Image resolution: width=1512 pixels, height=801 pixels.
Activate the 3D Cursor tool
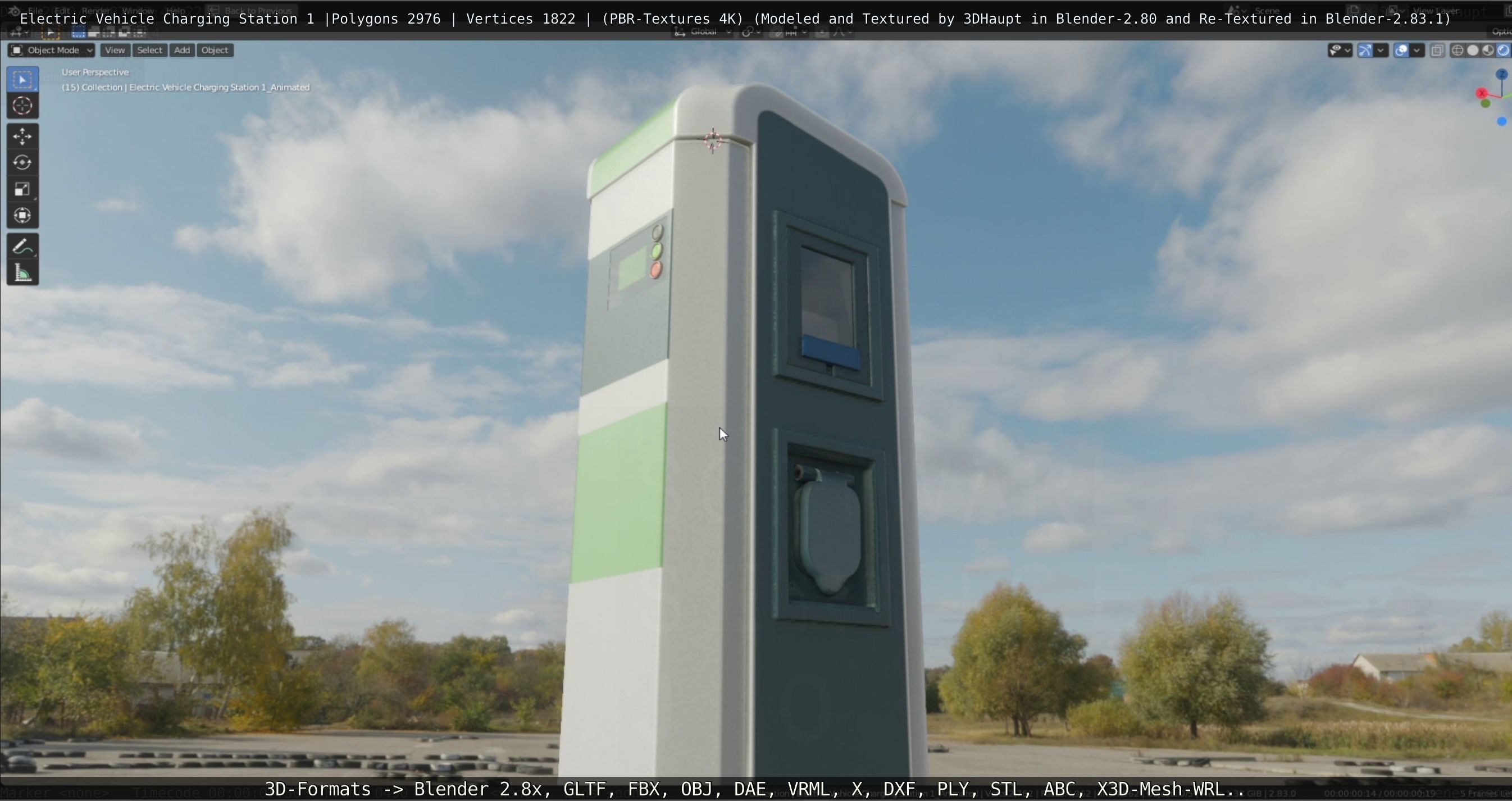tap(22, 106)
